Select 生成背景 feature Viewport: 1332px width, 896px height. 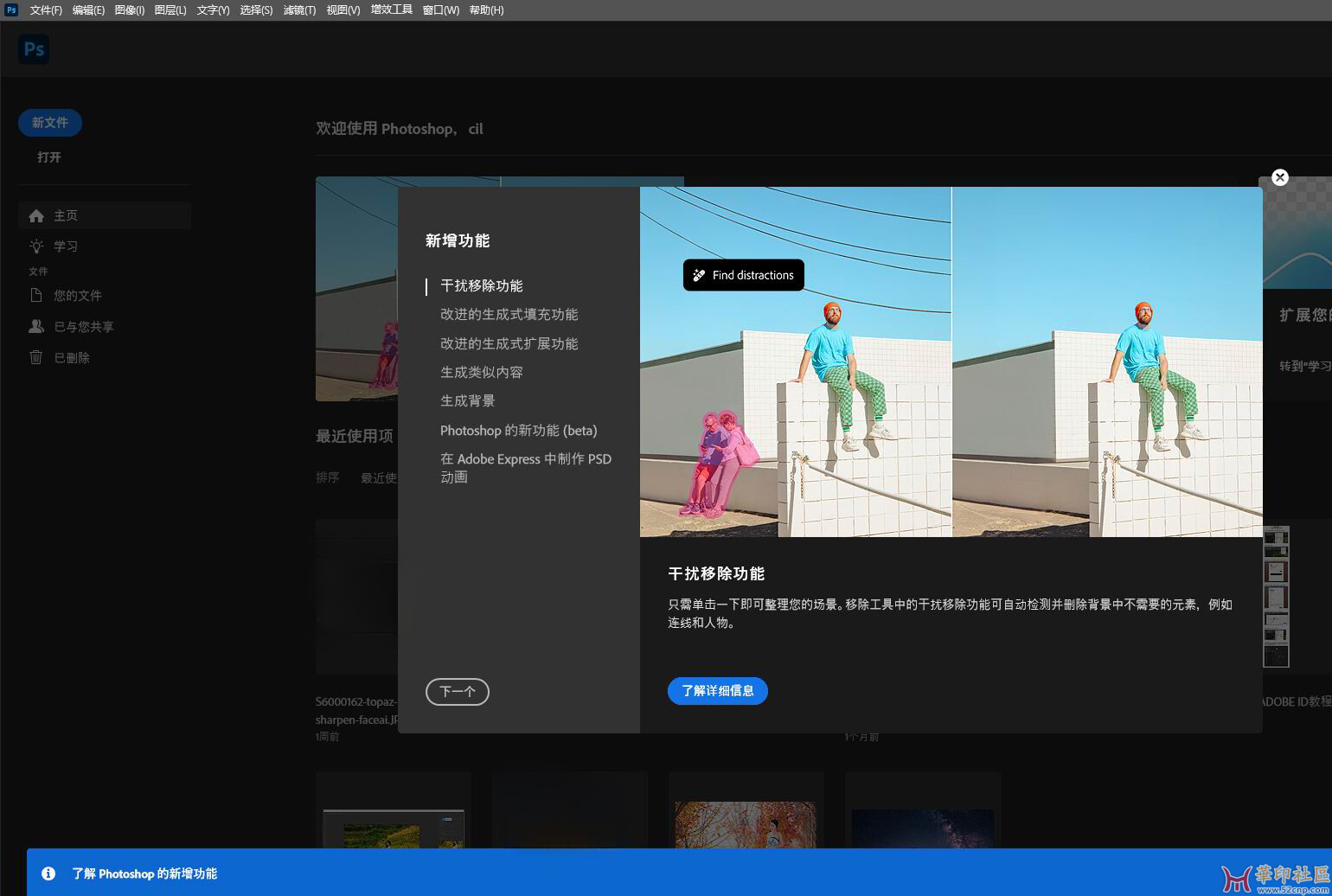468,401
